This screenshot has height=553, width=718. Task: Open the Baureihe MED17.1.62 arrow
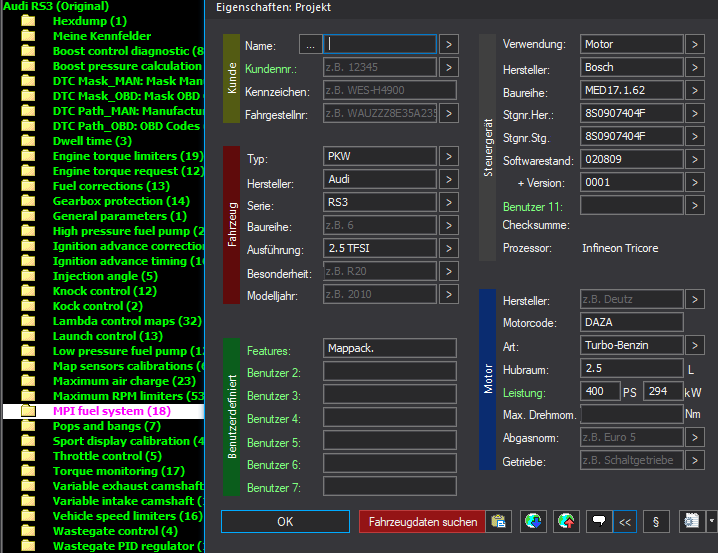point(695,90)
